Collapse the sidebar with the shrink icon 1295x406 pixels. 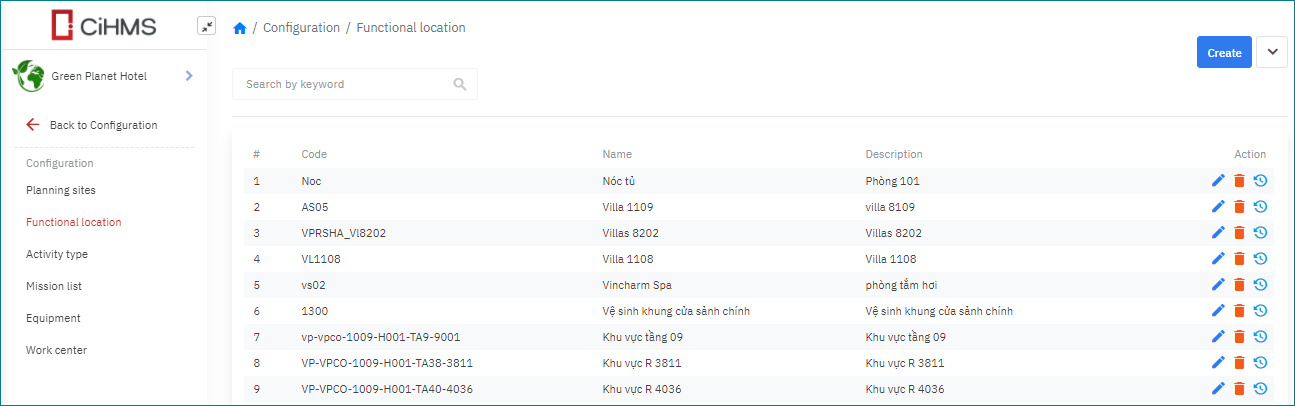click(x=207, y=27)
